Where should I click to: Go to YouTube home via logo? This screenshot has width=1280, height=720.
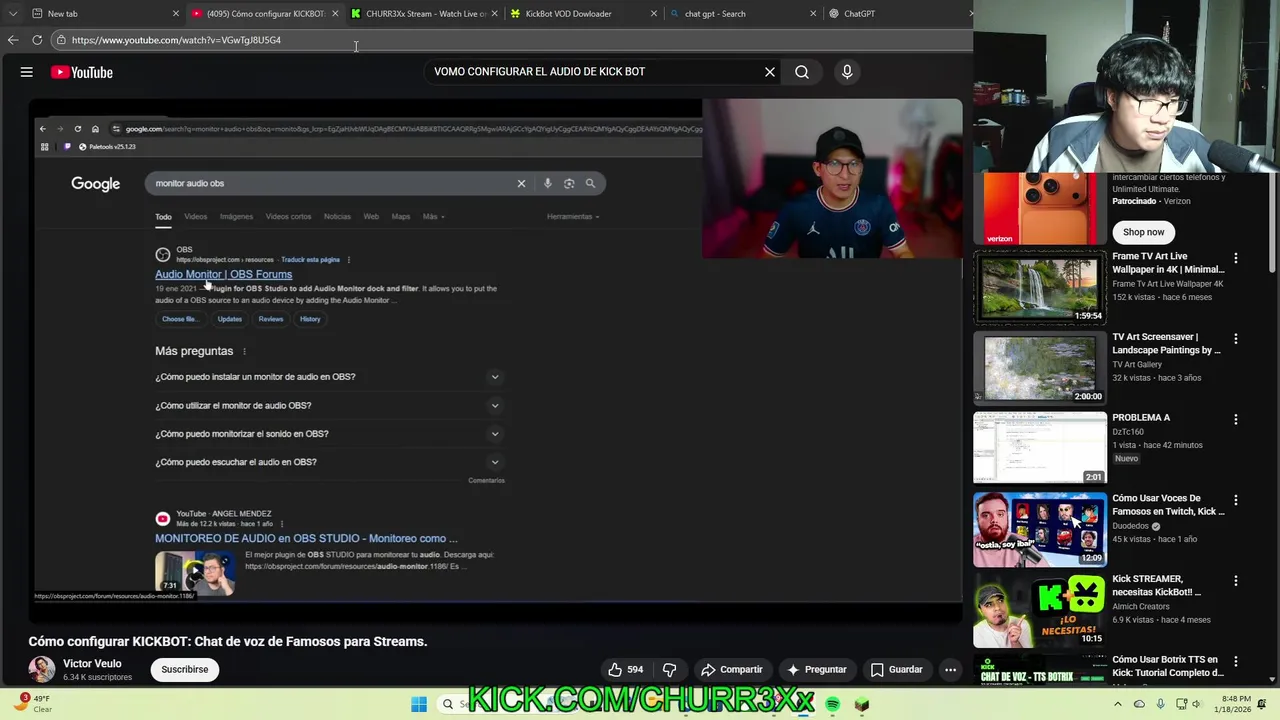[x=82, y=72]
